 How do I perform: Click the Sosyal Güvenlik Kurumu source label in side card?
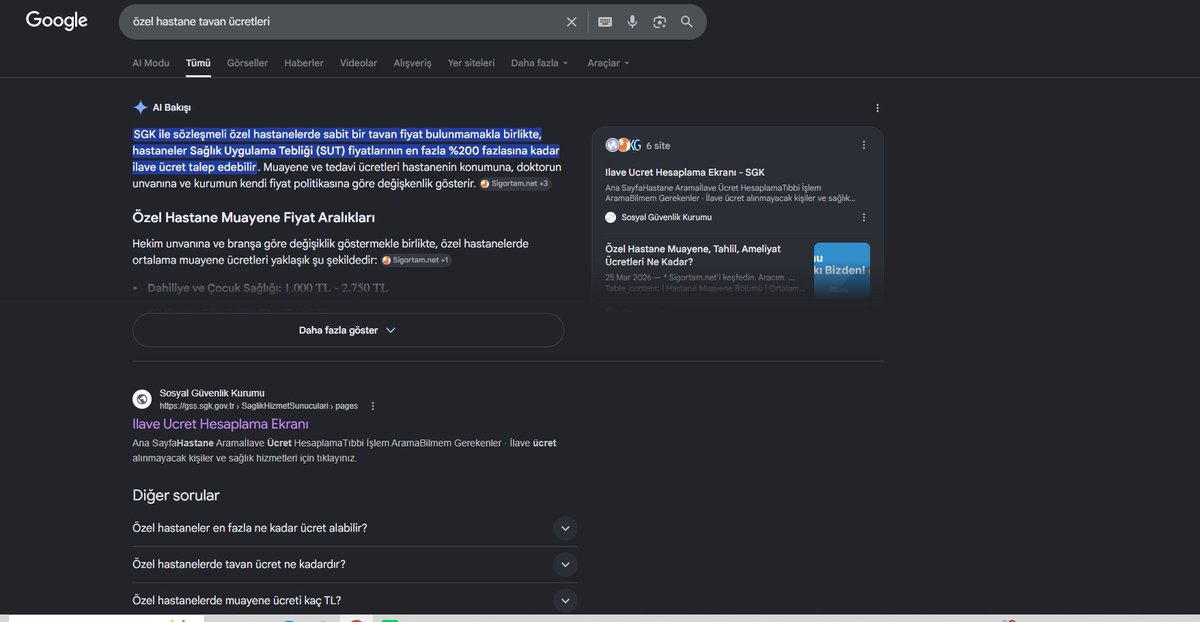click(667, 217)
